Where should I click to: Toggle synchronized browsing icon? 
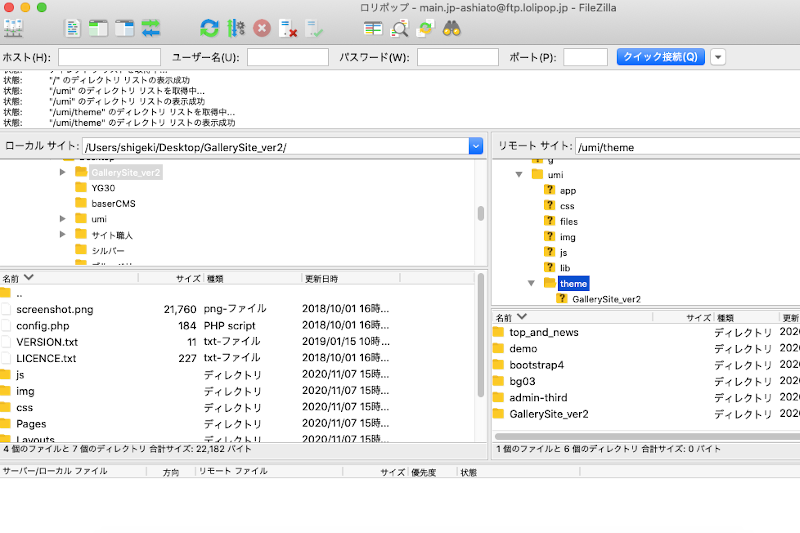pos(425,28)
